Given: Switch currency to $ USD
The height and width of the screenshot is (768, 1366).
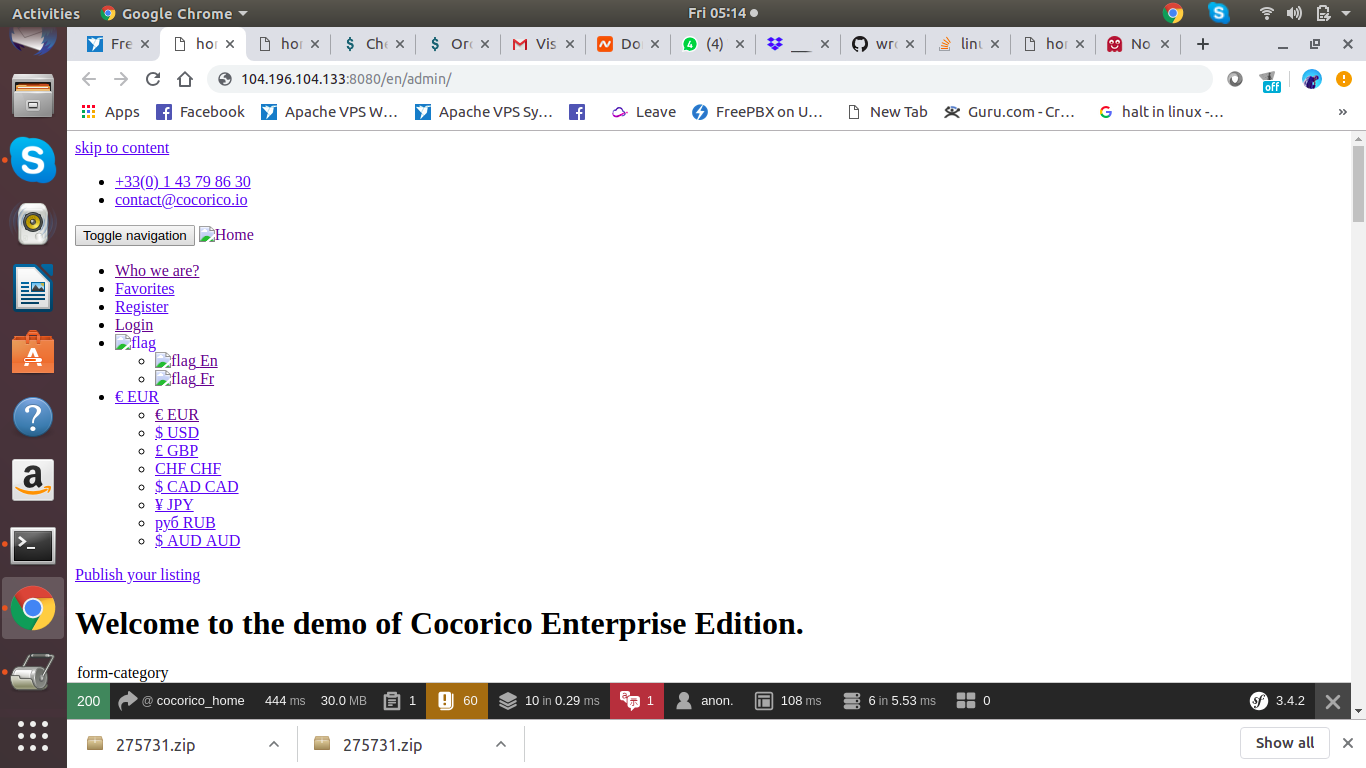Looking at the screenshot, I should tap(177, 432).
